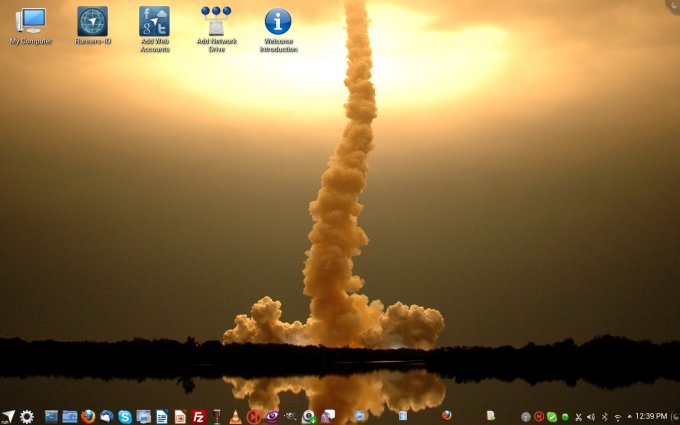680x425 pixels.
Task: Launch the terminal from the taskbar
Action: (51, 416)
